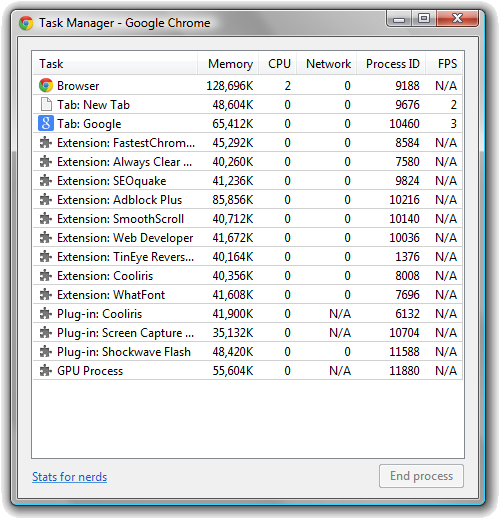Select the Extension: WhatFont row
500x519 pixels.
coord(248,295)
